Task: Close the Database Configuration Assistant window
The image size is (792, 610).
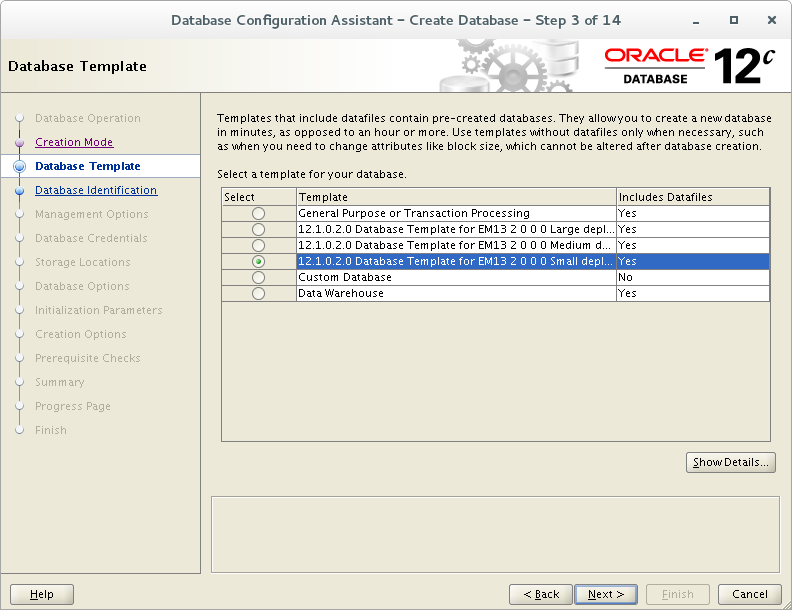Action: [x=772, y=20]
